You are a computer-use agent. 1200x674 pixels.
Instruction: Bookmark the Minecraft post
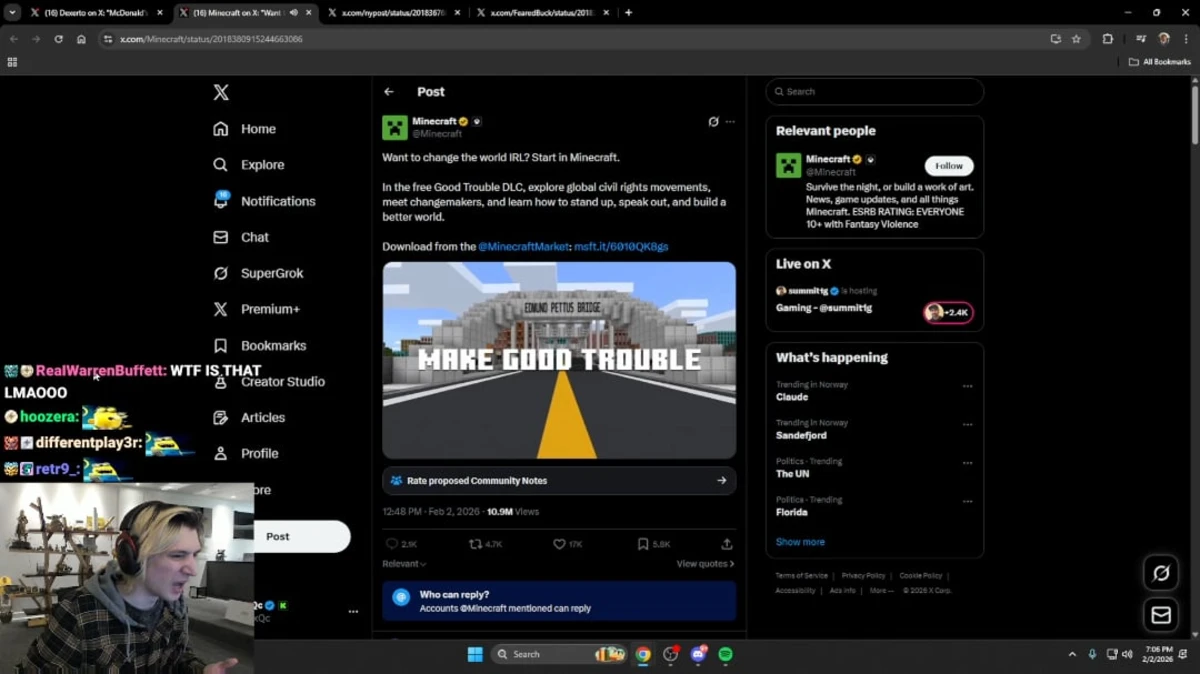tap(643, 544)
